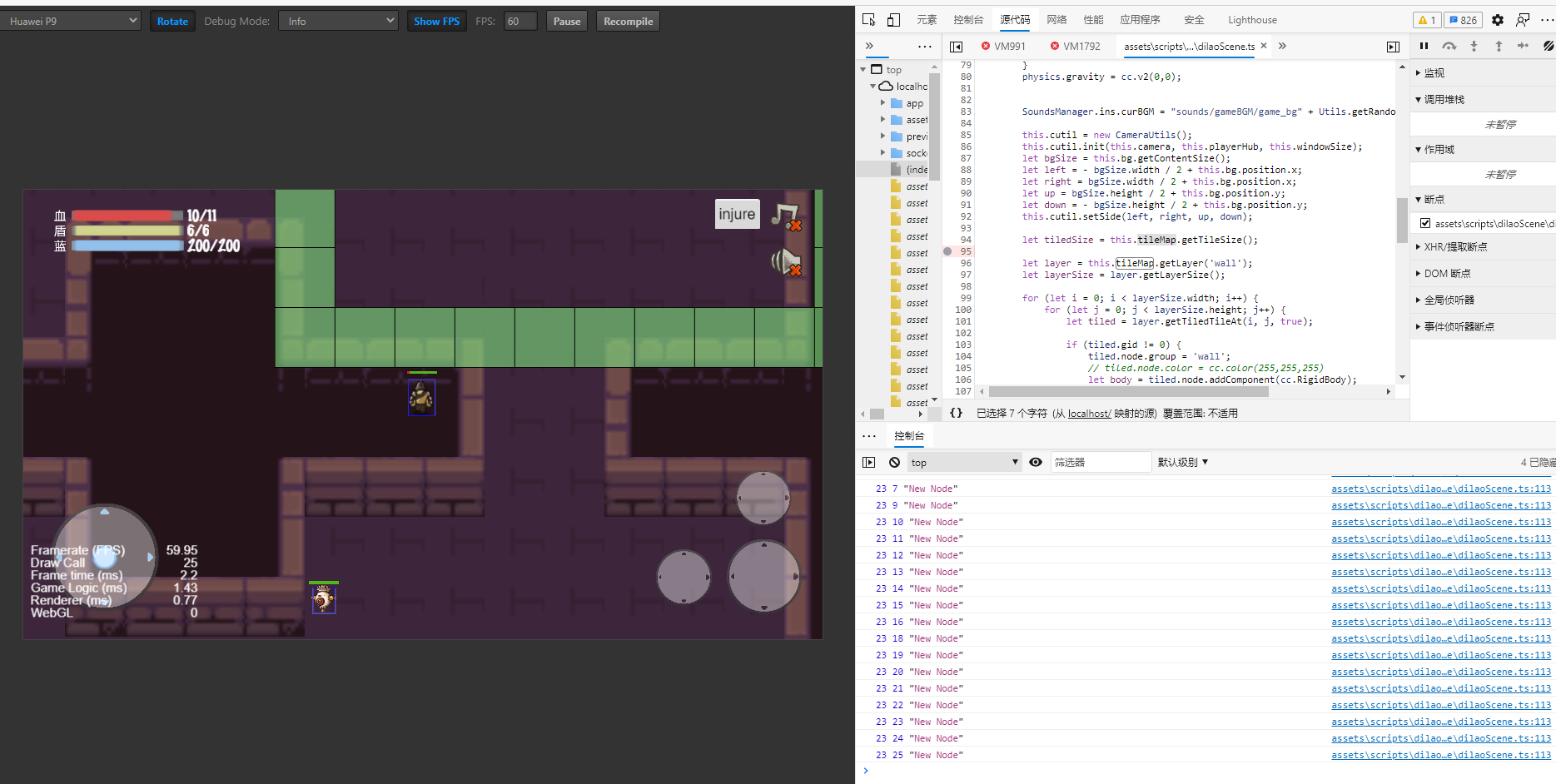Tap the large round attack button in the game
The height and width of the screenshot is (784, 1556).
pos(763,576)
